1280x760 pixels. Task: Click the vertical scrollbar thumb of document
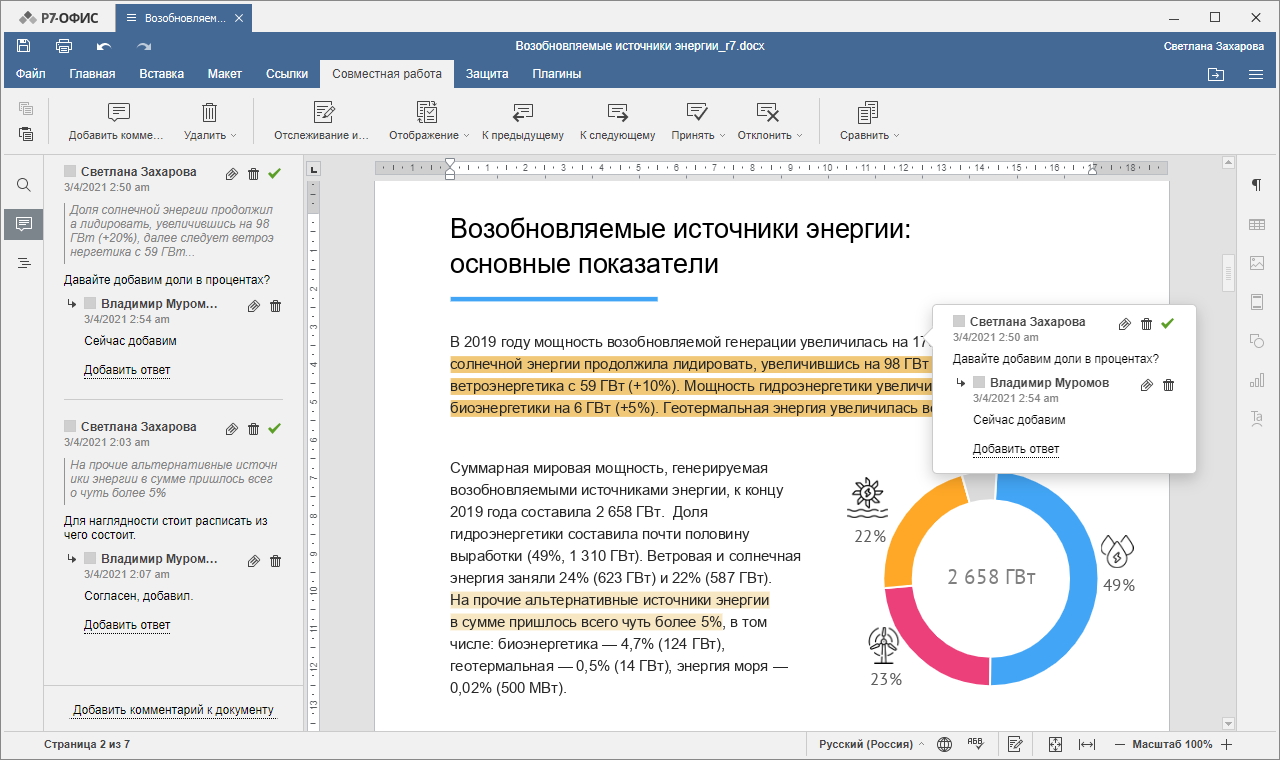coord(1229,273)
